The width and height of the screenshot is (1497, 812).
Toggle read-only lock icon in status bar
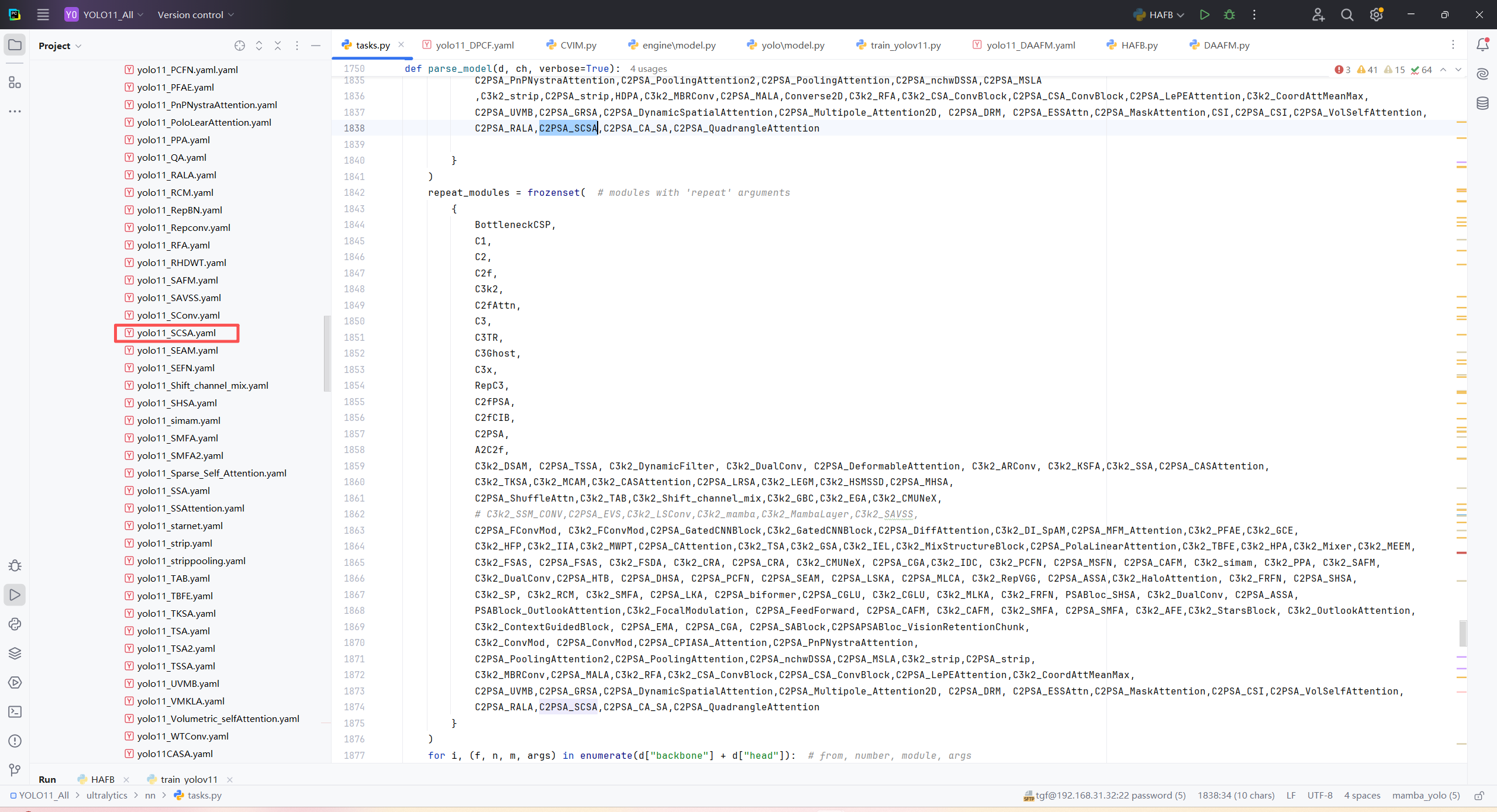1479,796
